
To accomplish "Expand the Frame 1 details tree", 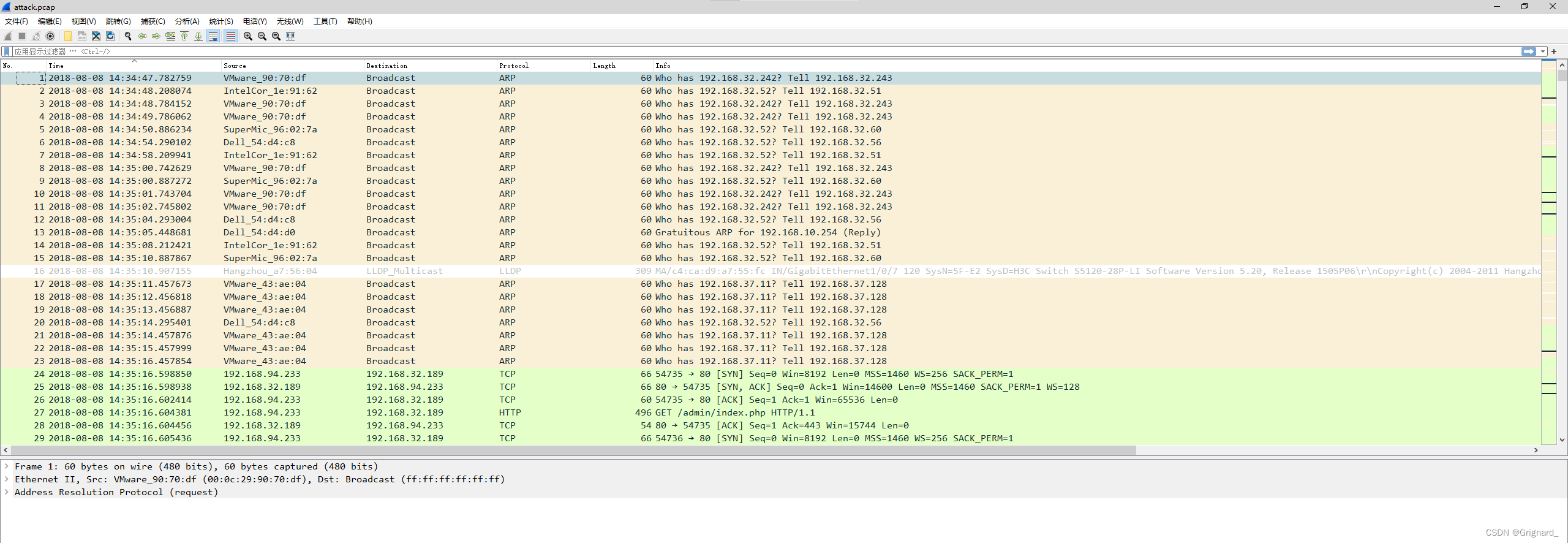I will (7, 466).
